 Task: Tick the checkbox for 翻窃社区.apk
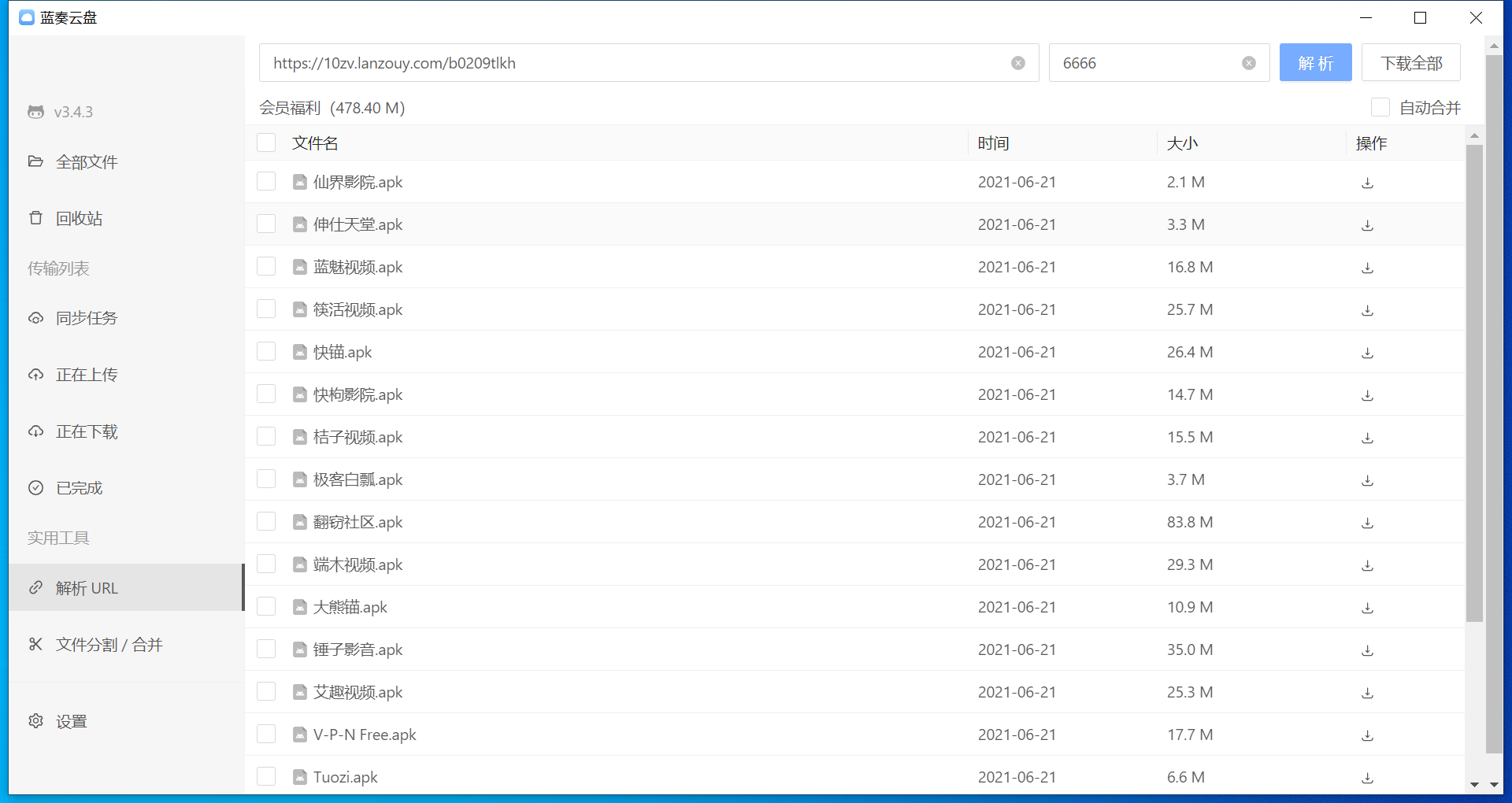tap(266, 521)
